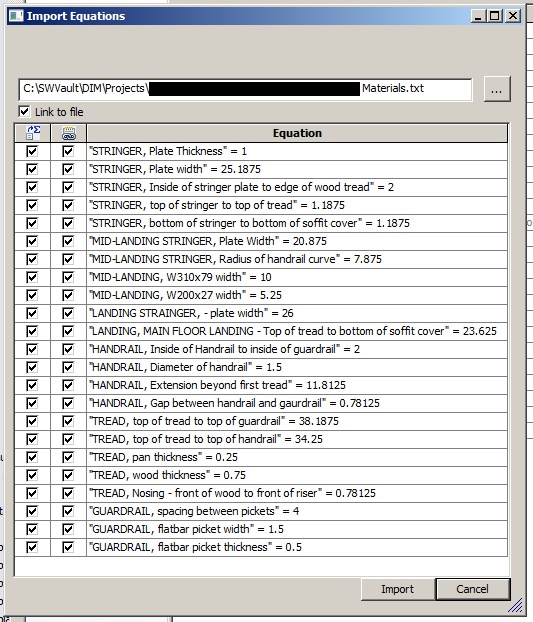The image size is (533, 622).
Task: Toggle link checkbox for HANDRAIL, Extension beyond first tread
Action: [68, 385]
